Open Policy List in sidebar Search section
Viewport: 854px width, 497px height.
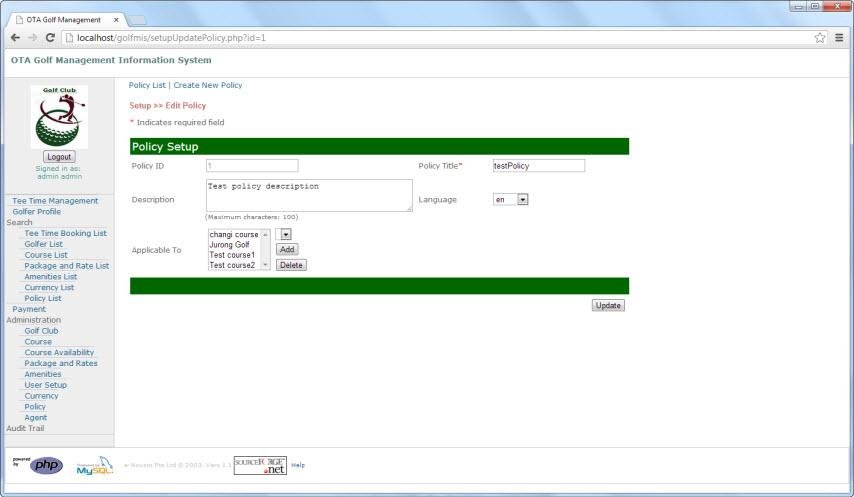pyautogui.click(x=43, y=298)
